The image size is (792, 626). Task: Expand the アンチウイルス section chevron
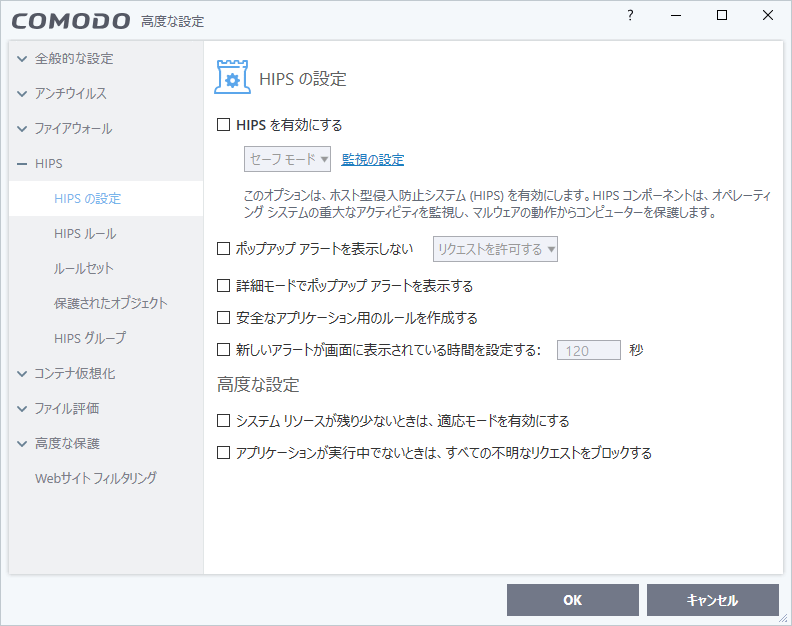click(22, 94)
